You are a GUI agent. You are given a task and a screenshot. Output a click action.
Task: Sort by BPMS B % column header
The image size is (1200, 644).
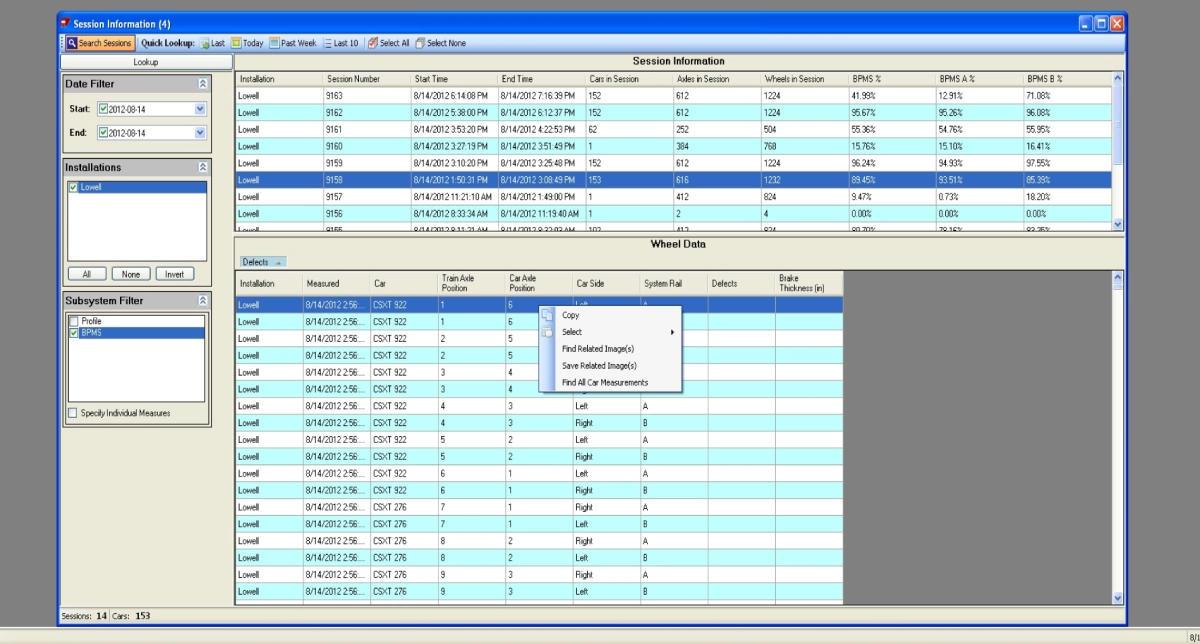pos(1068,79)
